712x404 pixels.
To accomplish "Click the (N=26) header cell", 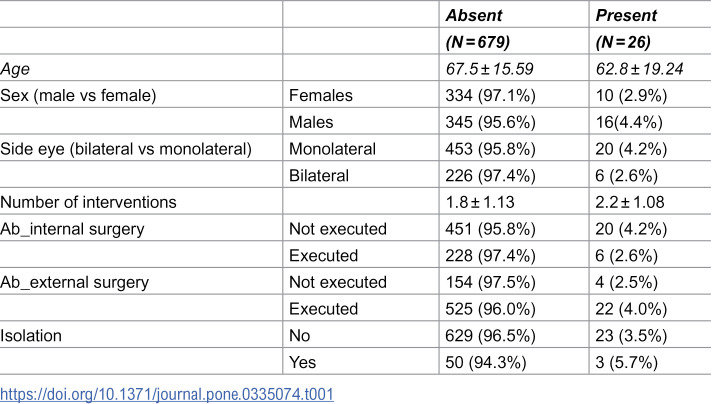I will click(623, 42).
